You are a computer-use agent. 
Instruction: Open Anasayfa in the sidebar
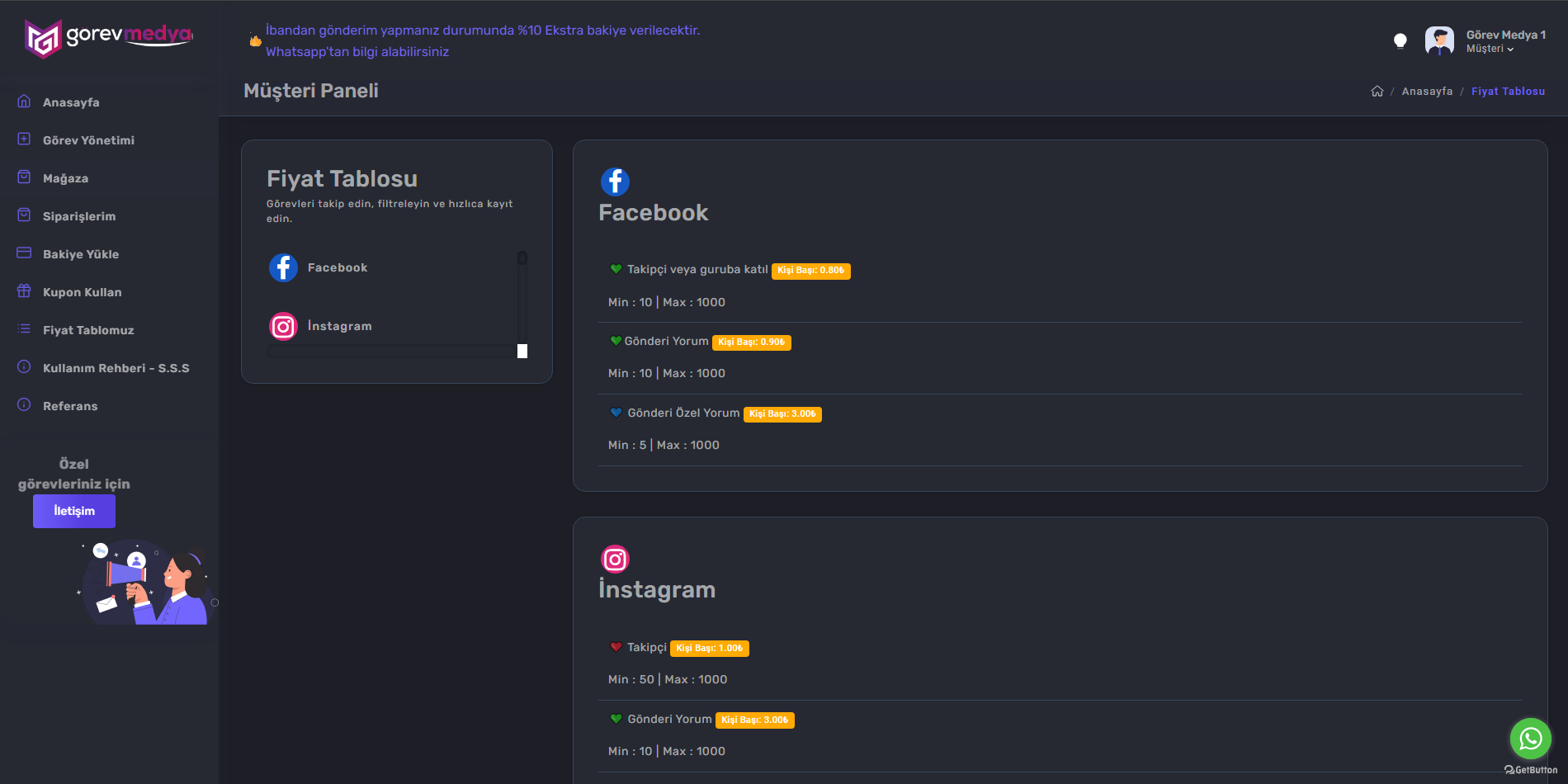click(71, 102)
